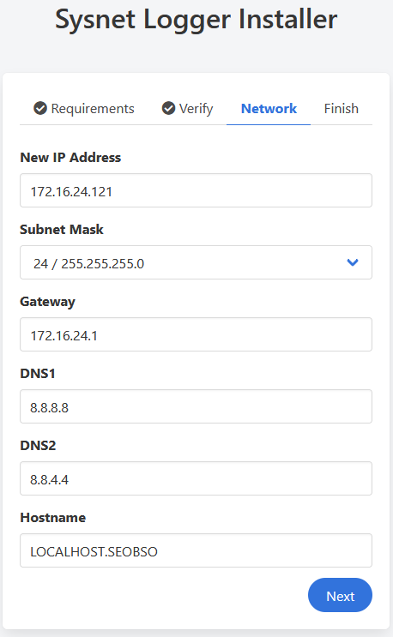Click the Sysnet Logger Installer heading

click(196, 20)
